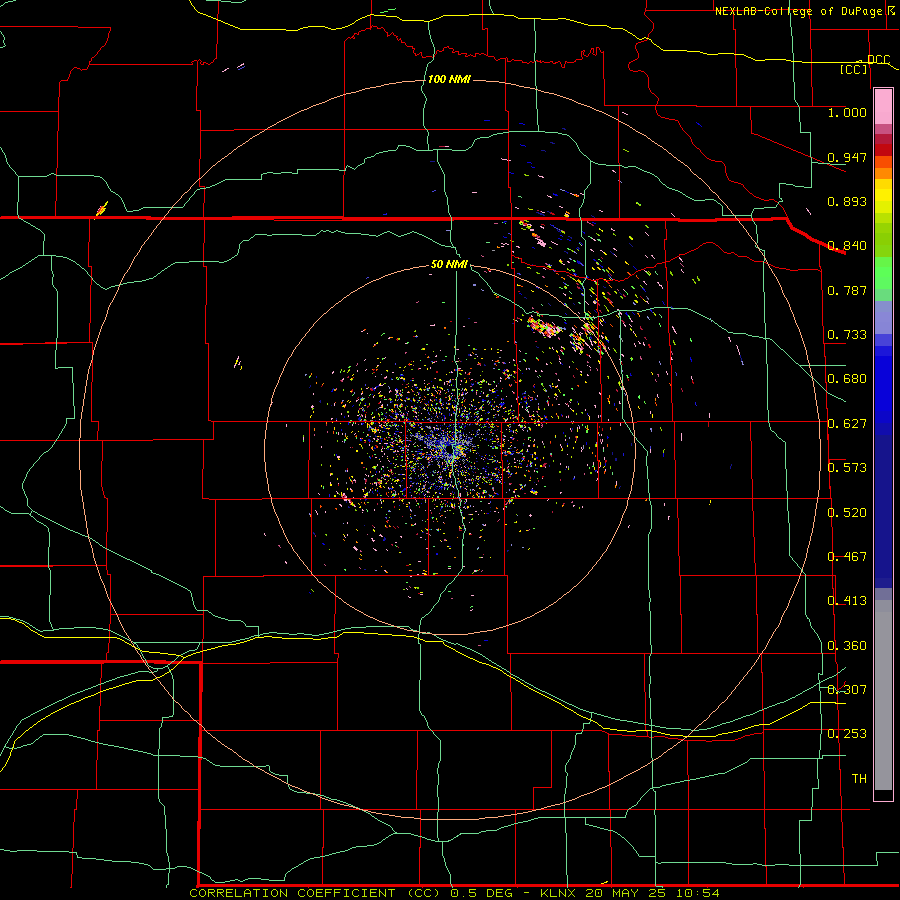Click the bright green band on the color bar

click(x=883, y=273)
